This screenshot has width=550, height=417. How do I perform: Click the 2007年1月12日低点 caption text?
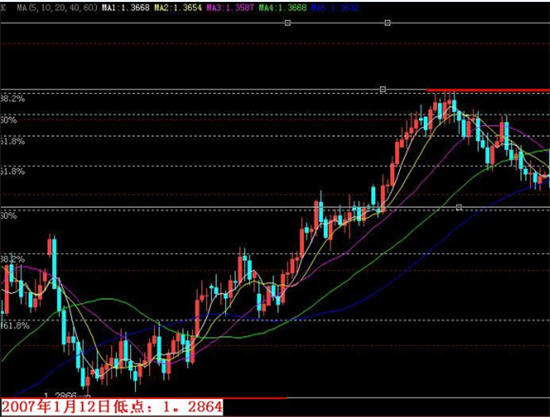click(112, 407)
